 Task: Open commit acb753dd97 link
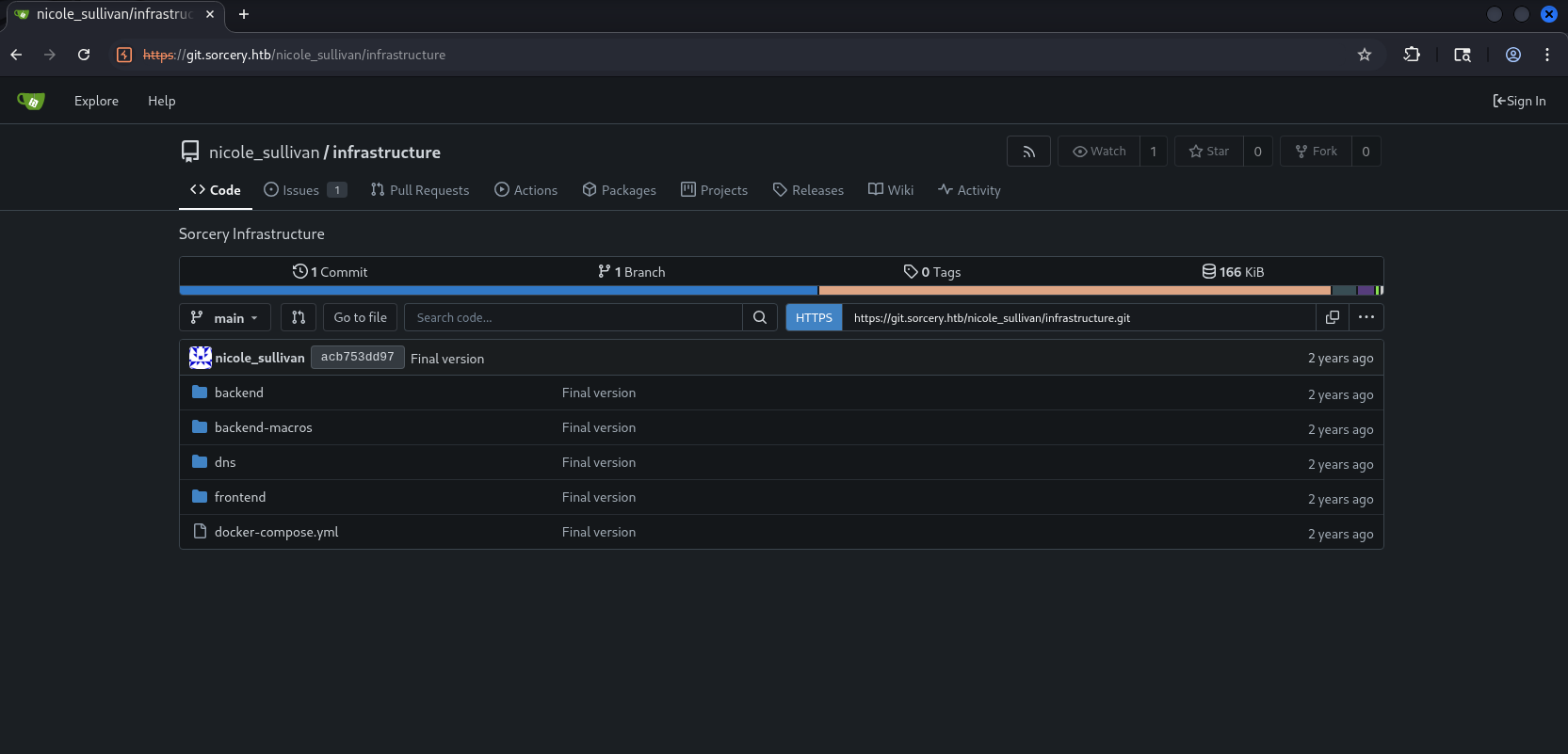(357, 358)
